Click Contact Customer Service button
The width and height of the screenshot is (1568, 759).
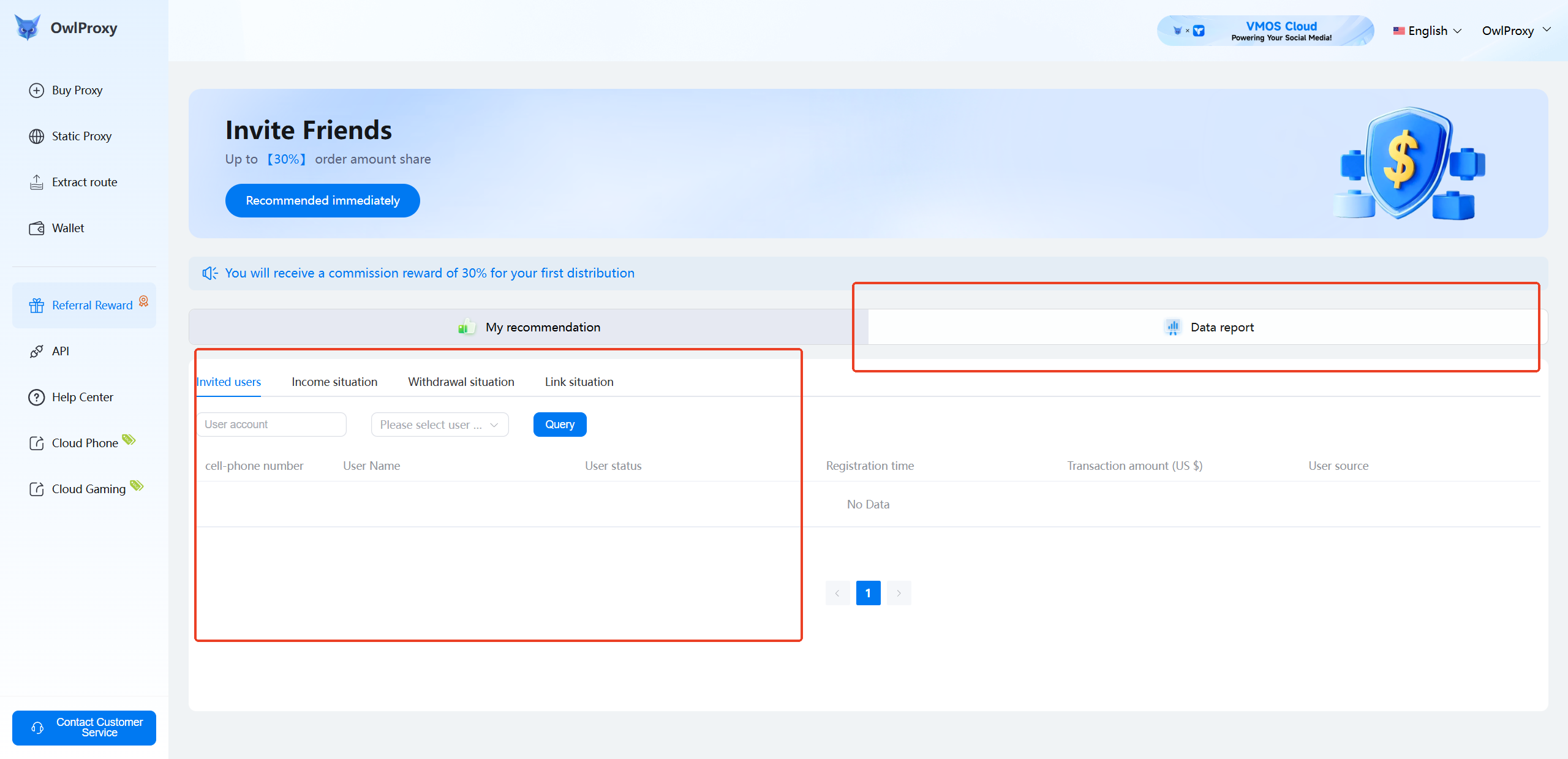point(84,728)
